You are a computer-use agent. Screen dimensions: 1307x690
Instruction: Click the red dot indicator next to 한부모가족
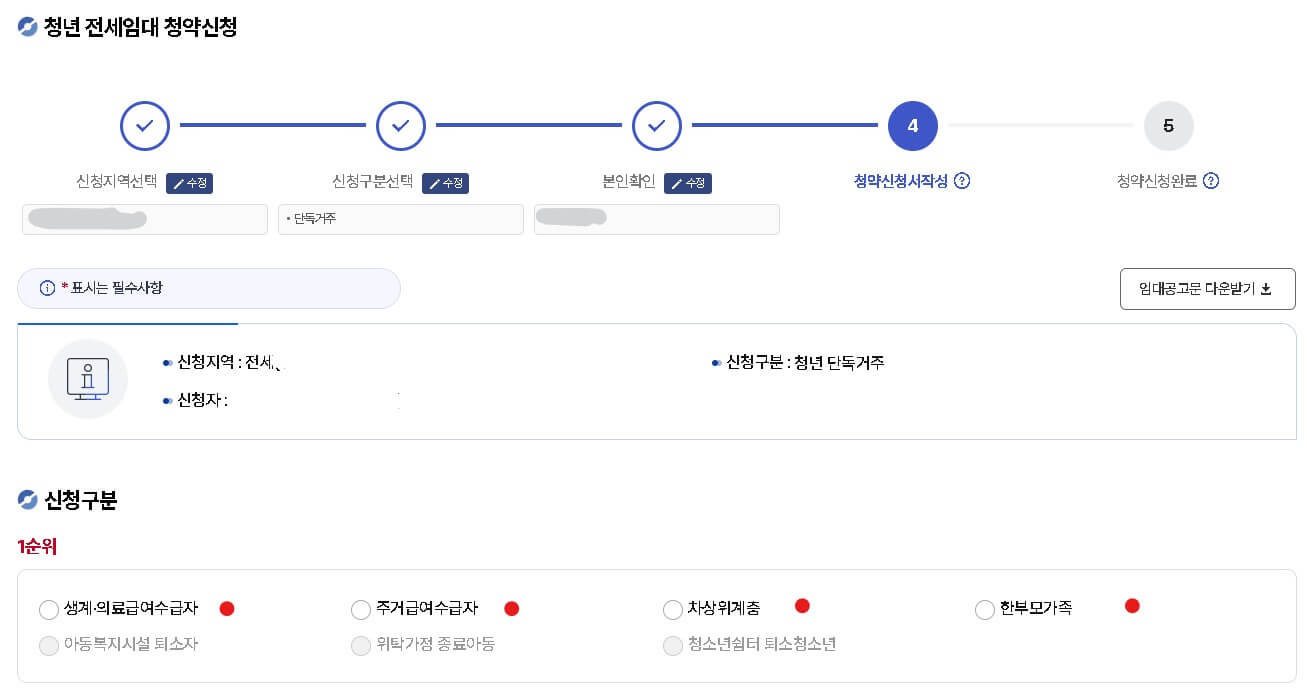tap(1131, 605)
